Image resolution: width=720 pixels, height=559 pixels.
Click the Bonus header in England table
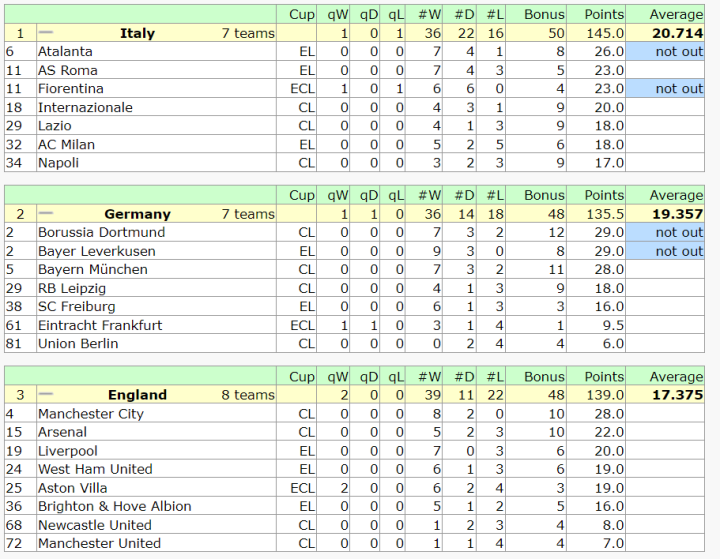click(x=544, y=377)
